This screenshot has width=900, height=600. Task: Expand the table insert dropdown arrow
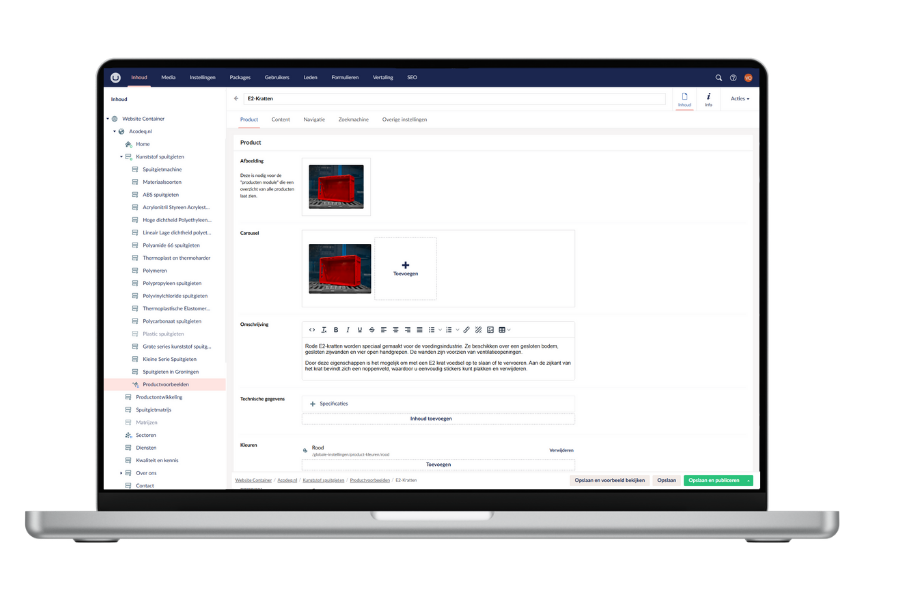(509, 330)
